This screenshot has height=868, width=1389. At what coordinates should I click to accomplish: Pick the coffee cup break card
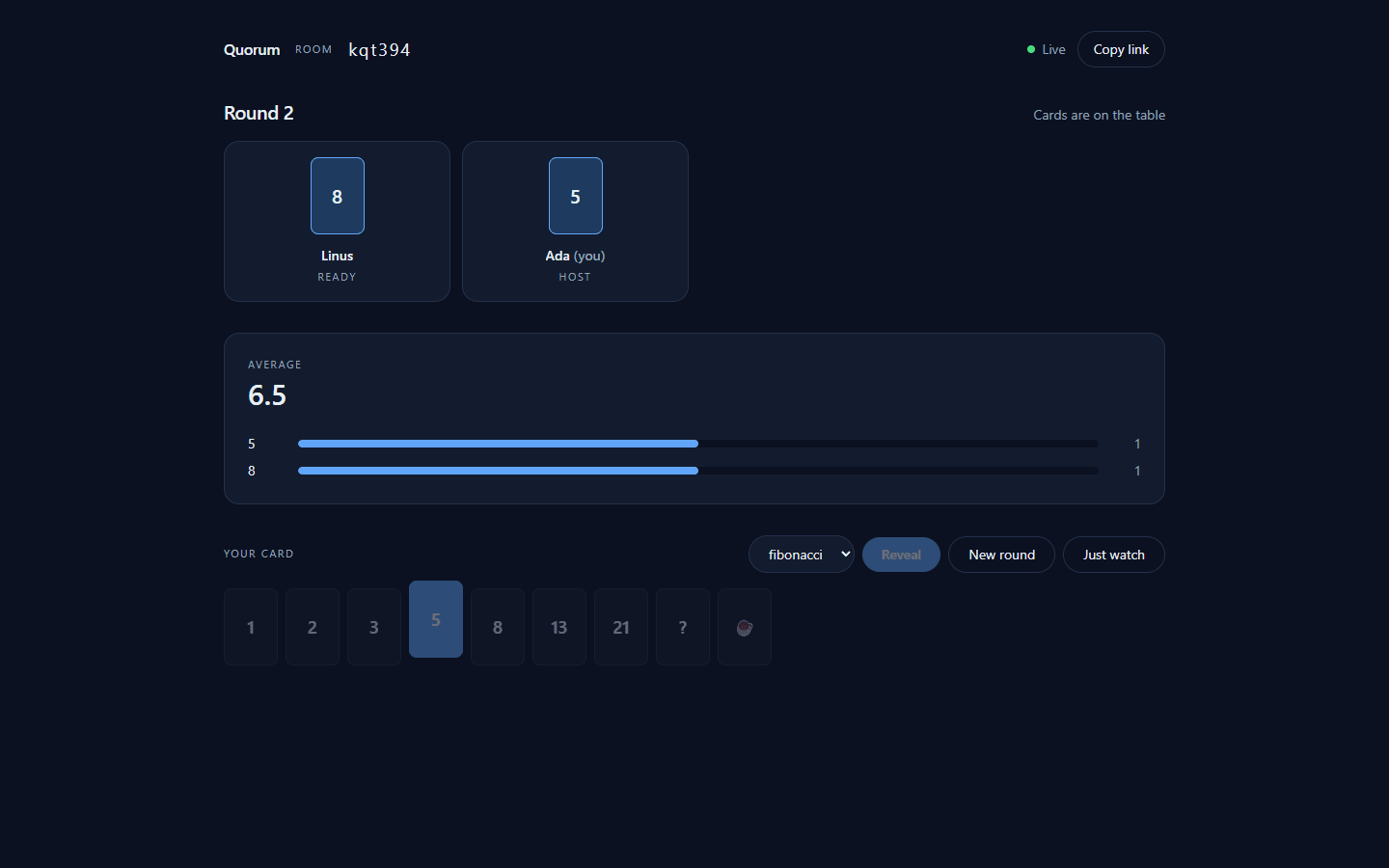(x=745, y=627)
